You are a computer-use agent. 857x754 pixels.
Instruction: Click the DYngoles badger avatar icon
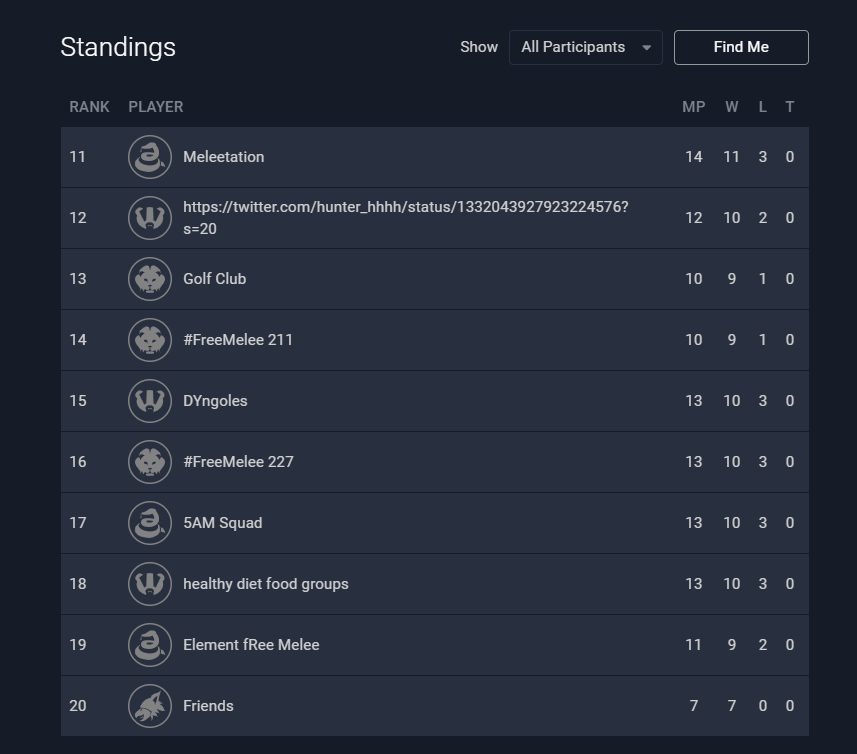click(x=150, y=401)
